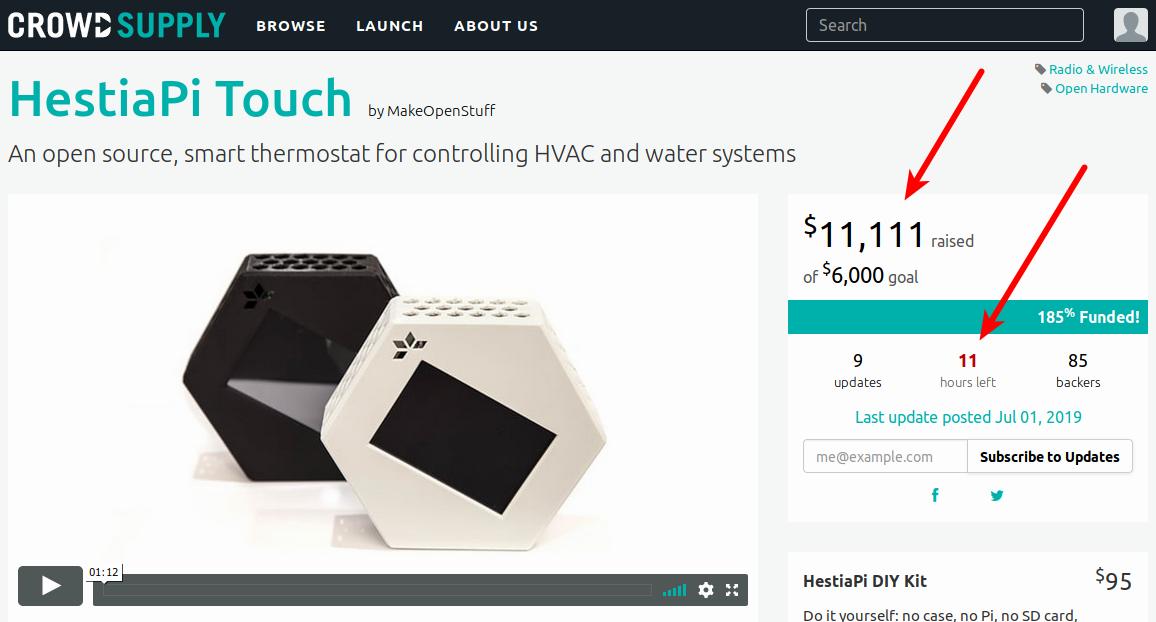1156x622 pixels.
Task: Click the video progress bar
Action: point(377,590)
